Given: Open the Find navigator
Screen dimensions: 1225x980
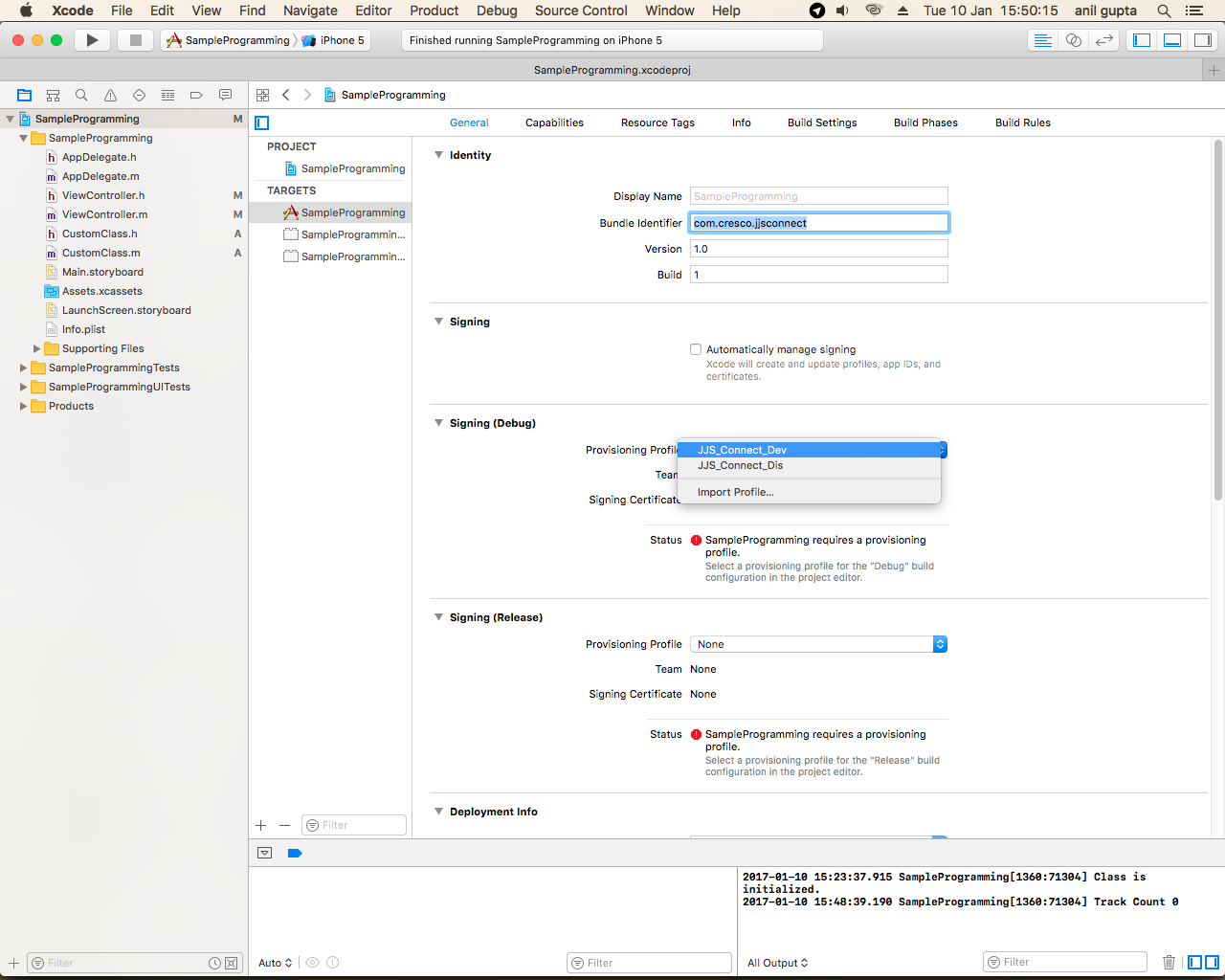Looking at the screenshot, I should [81, 95].
